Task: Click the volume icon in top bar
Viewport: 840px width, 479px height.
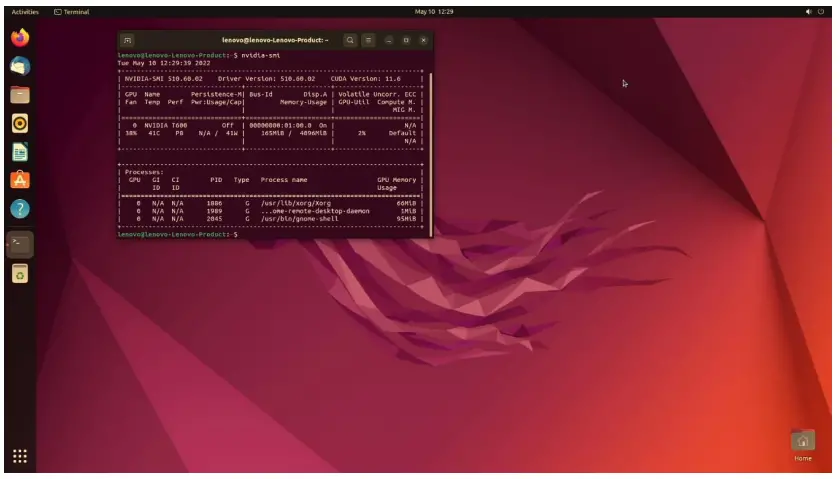Action: (808, 12)
